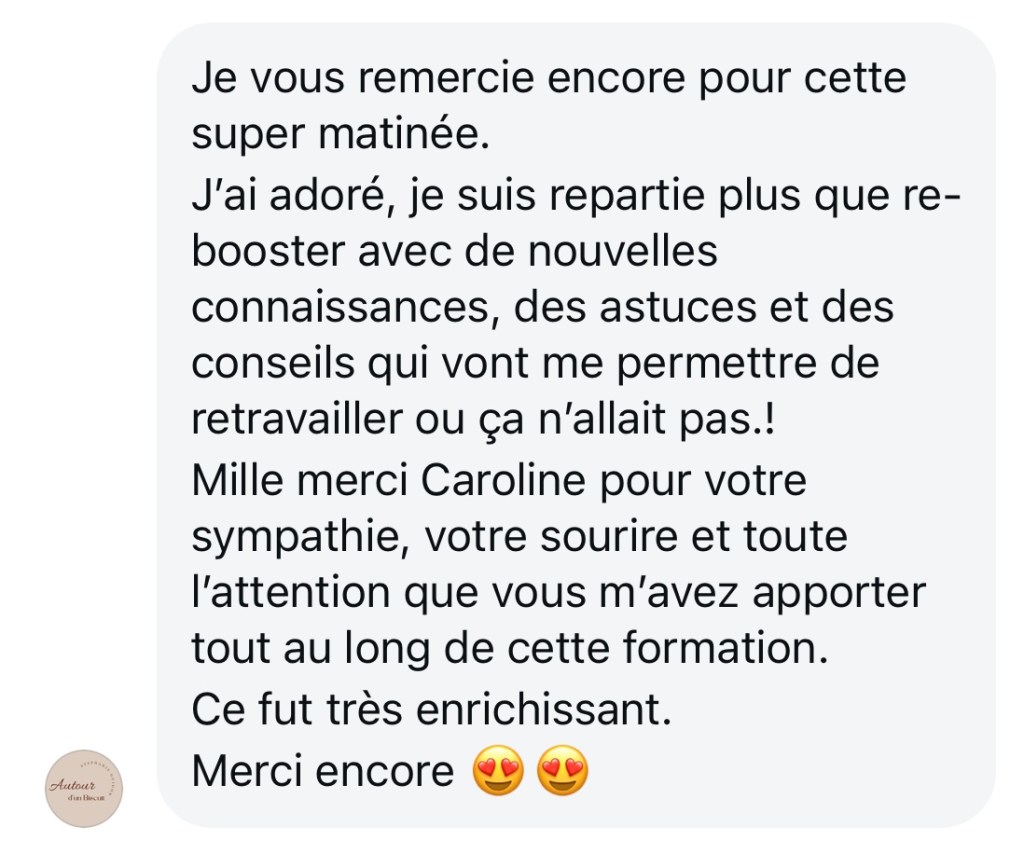
Task: Click the phrase 'super matinée.'
Action: click(x=340, y=134)
